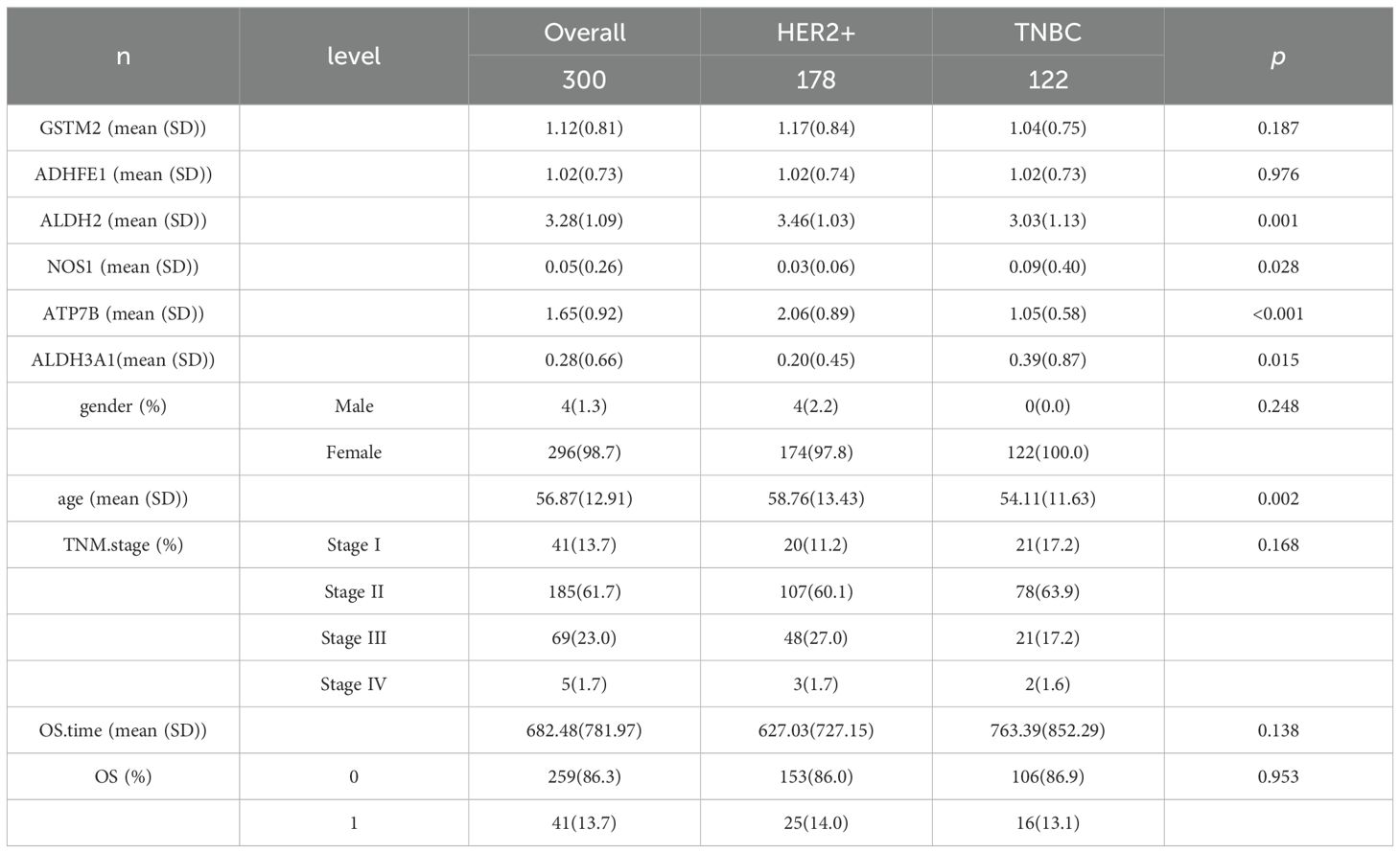Screen dimensions: 1400x853
Task: Select the italic "p" column header
Action: [x=1277, y=57]
